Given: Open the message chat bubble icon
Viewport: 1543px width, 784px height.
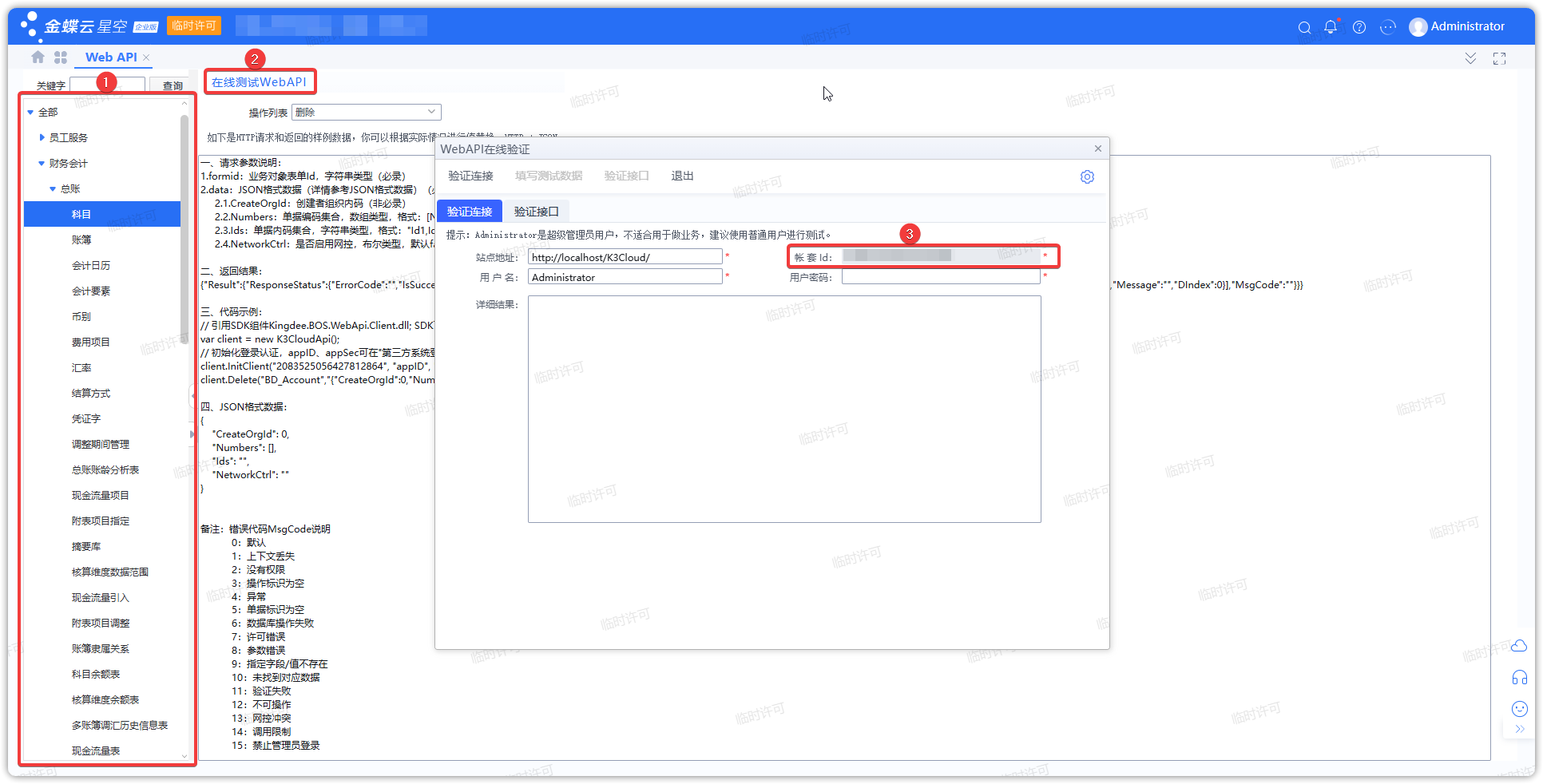Looking at the screenshot, I should point(1388,27).
